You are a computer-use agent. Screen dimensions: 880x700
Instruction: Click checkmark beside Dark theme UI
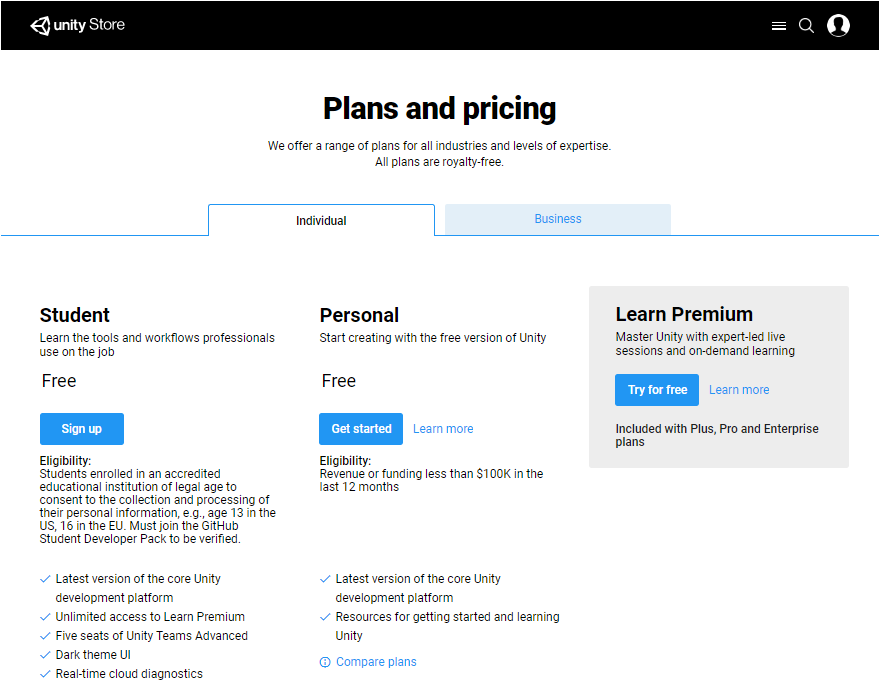(45, 655)
